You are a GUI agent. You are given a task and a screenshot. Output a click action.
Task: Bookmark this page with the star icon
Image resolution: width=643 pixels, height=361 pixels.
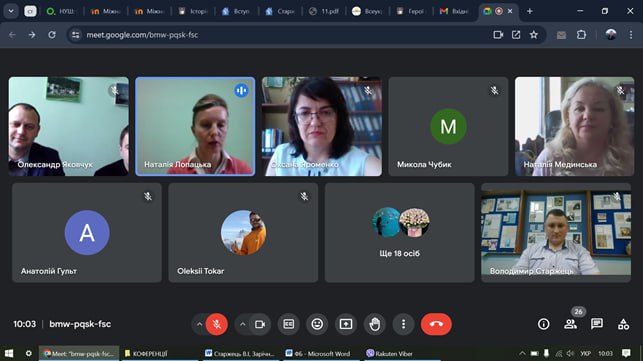click(x=534, y=35)
